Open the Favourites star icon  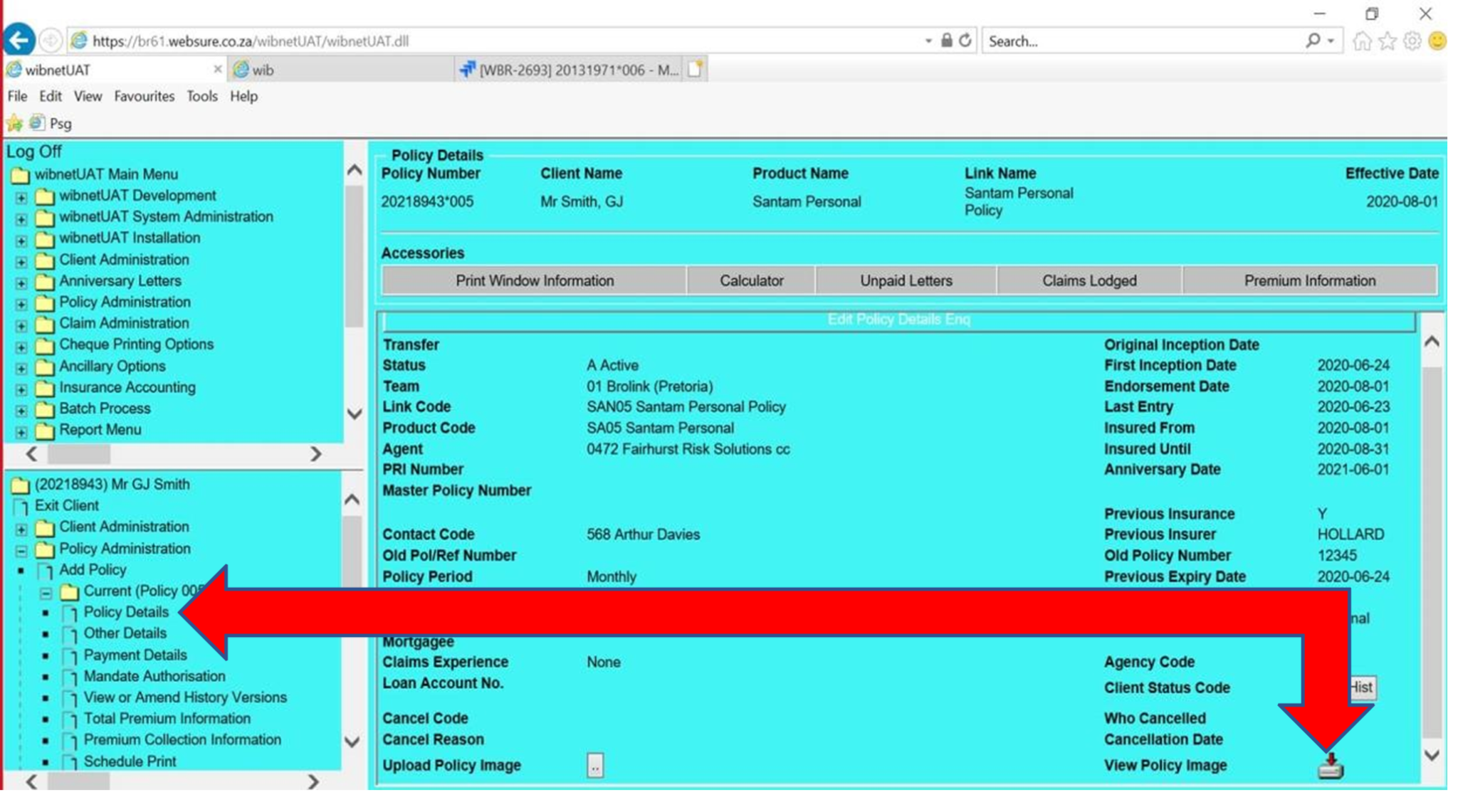pyautogui.click(x=1388, y=41)
